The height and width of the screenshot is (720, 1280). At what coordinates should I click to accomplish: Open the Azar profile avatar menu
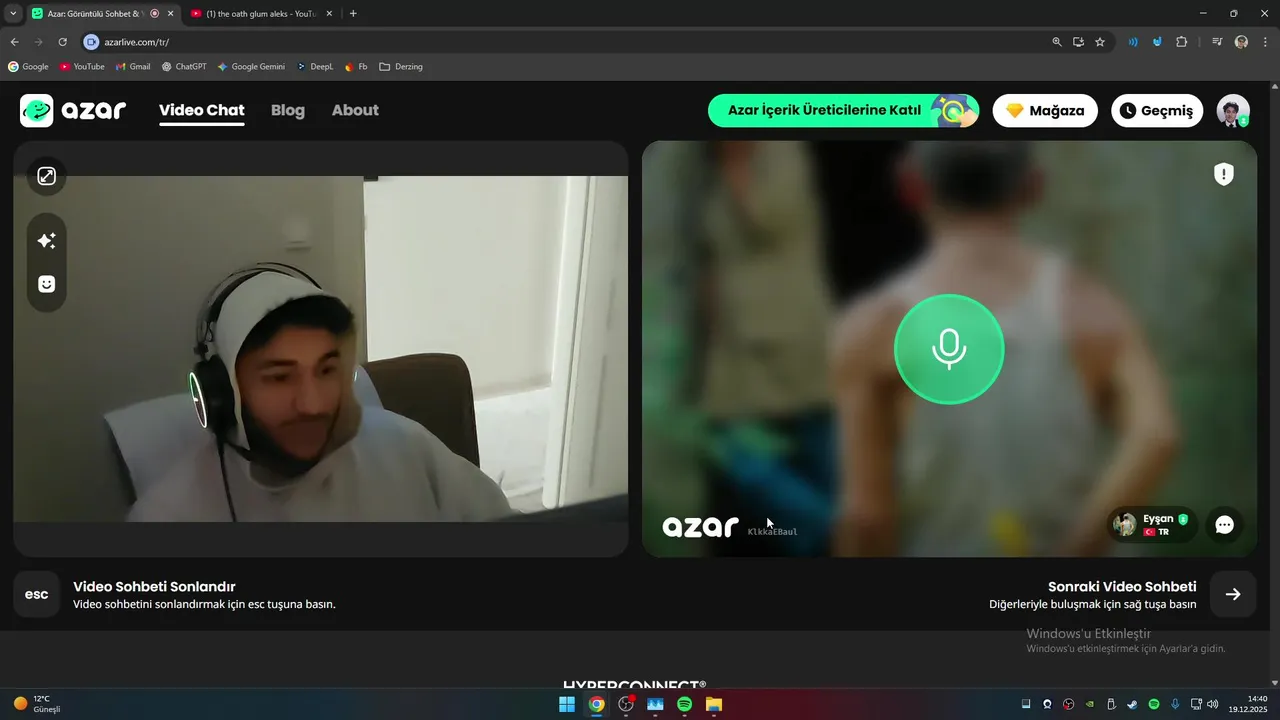tap(1233, 110)
